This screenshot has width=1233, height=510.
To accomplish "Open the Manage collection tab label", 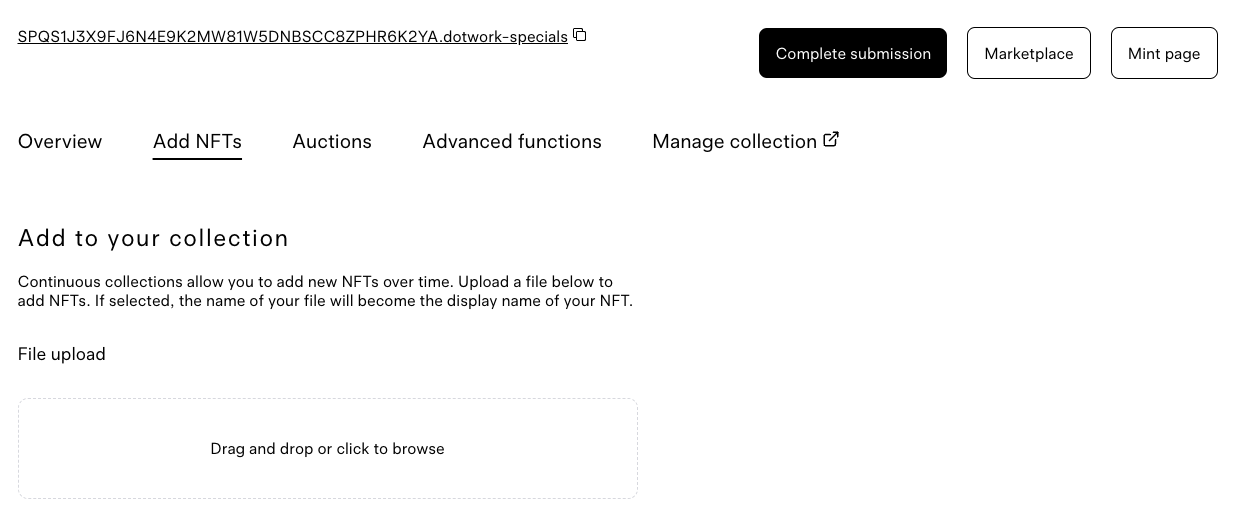I will point(734,142).
